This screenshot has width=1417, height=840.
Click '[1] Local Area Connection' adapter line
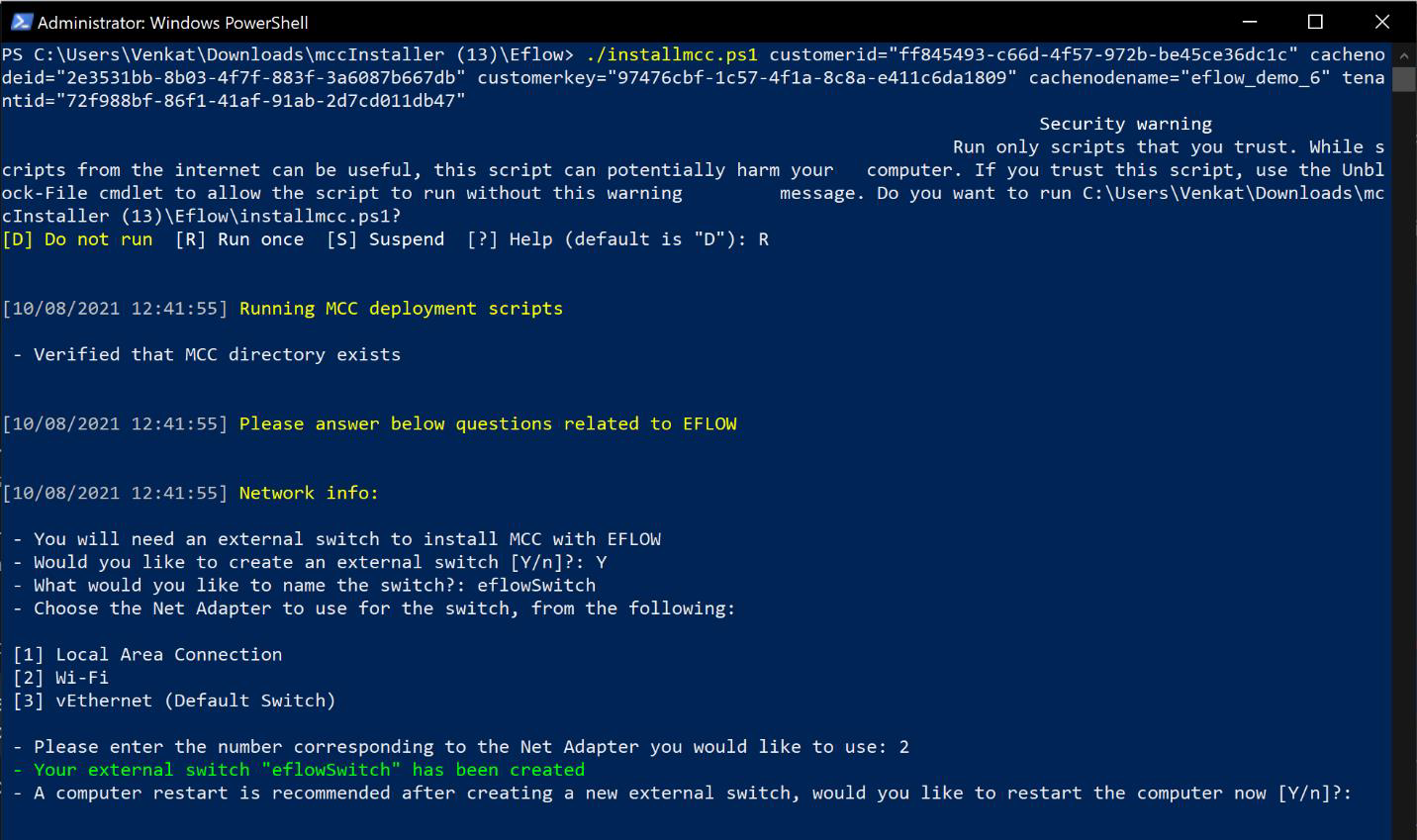[x=147, y=655]
